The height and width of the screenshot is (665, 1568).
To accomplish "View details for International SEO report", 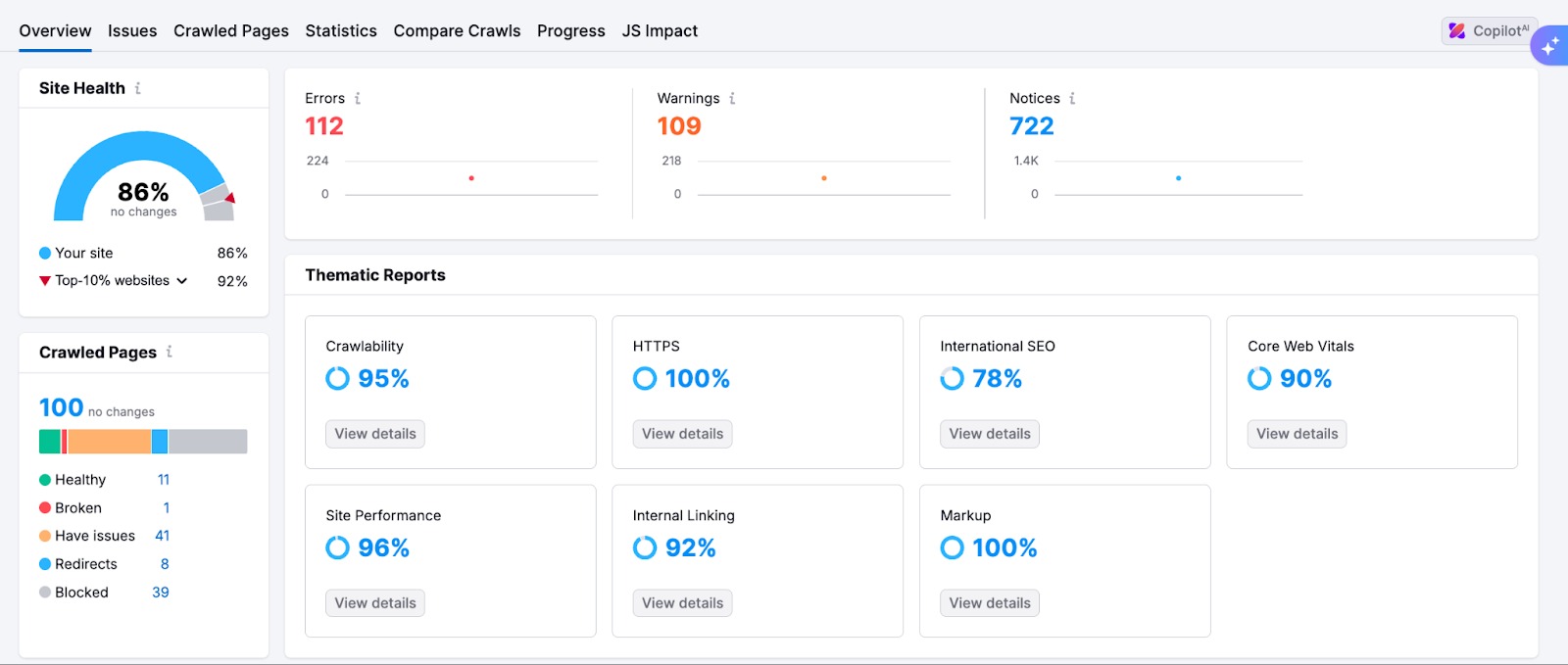I will pyautogui.click(x=989, y=434).
